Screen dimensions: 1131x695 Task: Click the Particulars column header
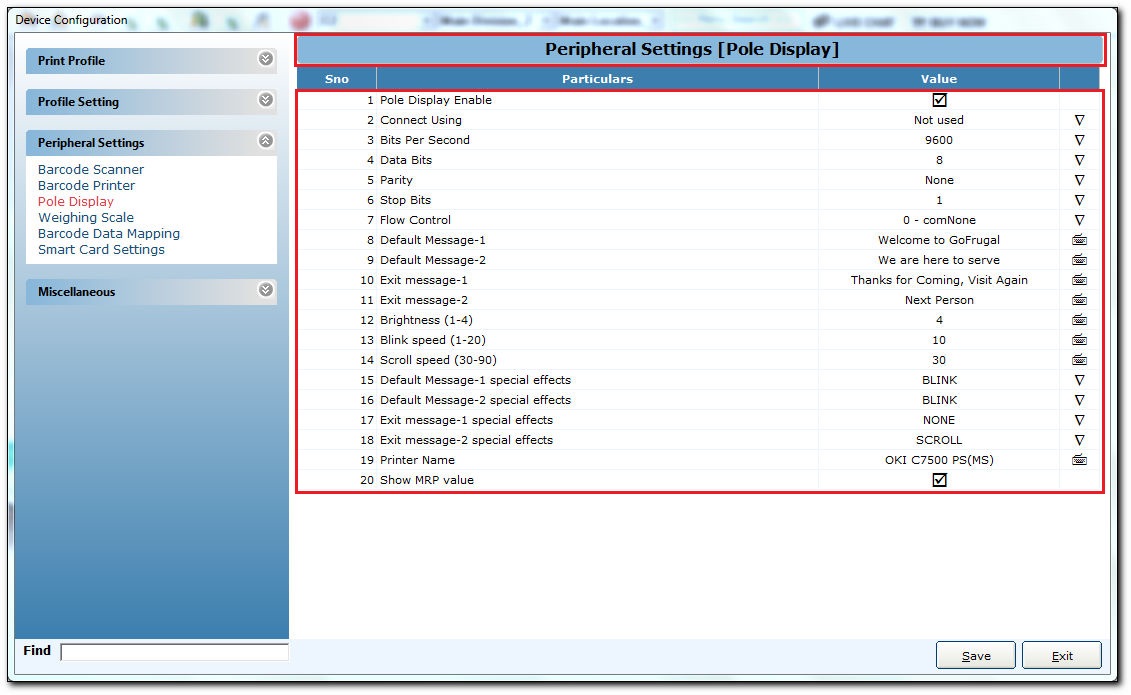(597, 79)
